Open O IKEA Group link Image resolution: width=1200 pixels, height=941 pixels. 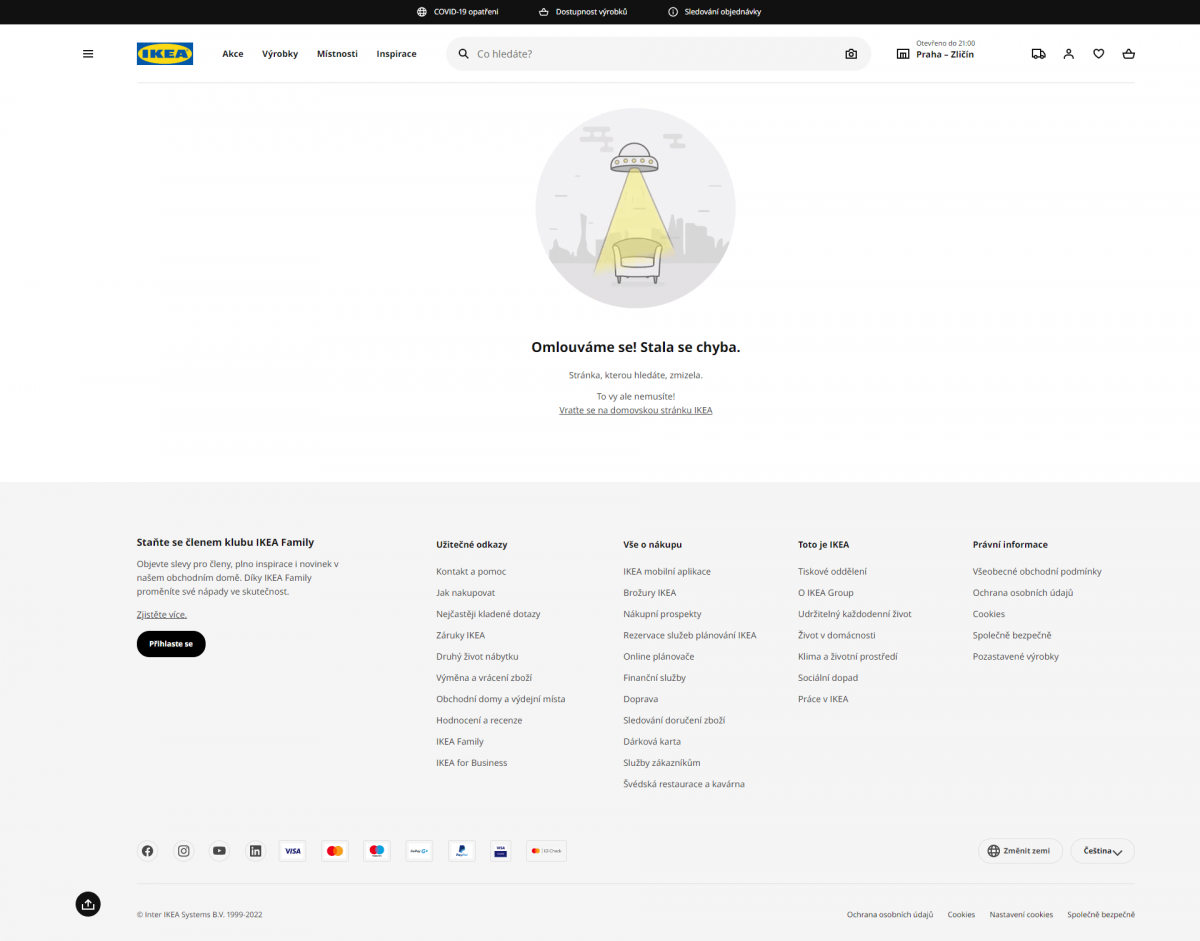(x=826, y=593)
